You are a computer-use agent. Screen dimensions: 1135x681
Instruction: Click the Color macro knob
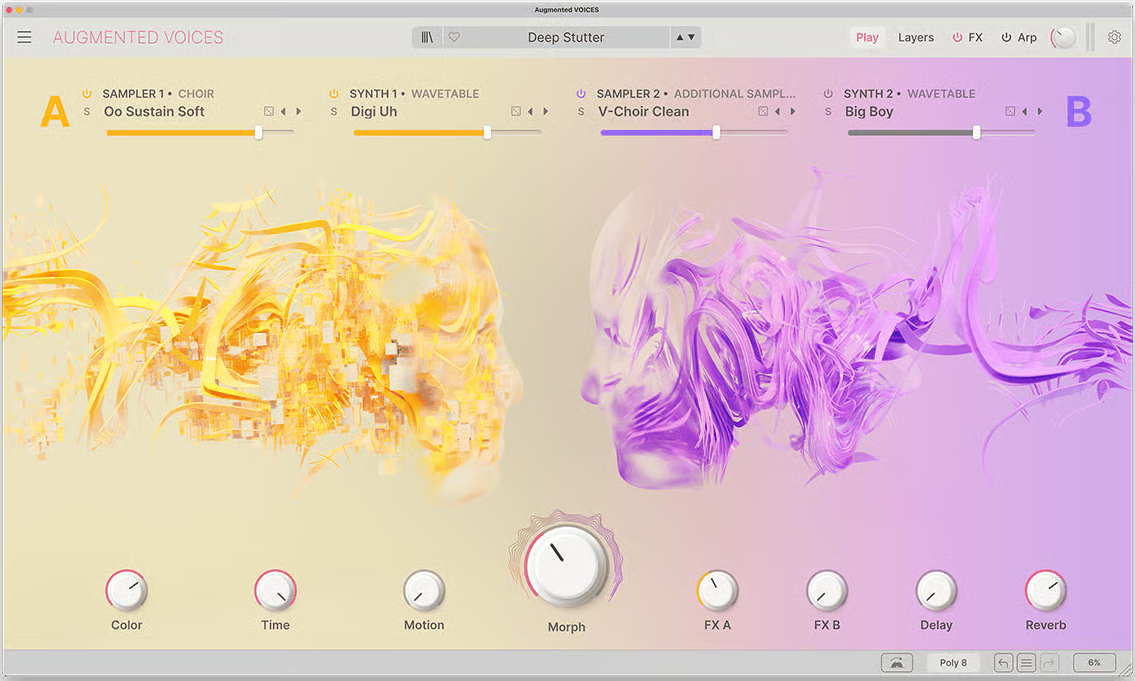127,591
